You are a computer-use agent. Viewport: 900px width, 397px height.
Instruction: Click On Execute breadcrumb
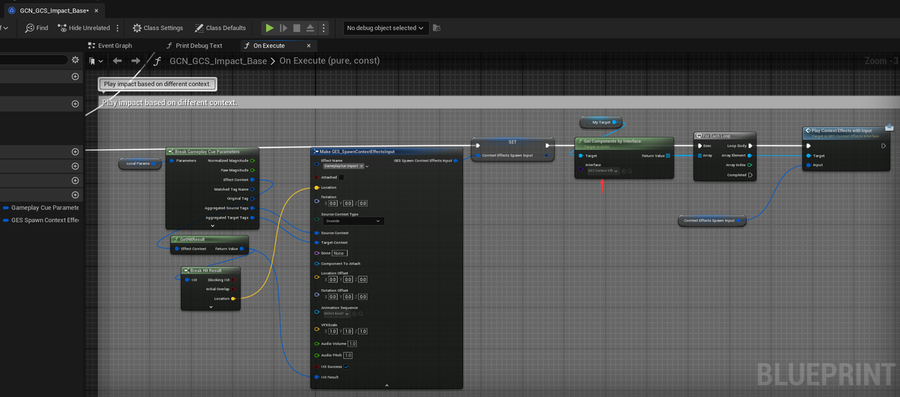click(x=329, y=61)
